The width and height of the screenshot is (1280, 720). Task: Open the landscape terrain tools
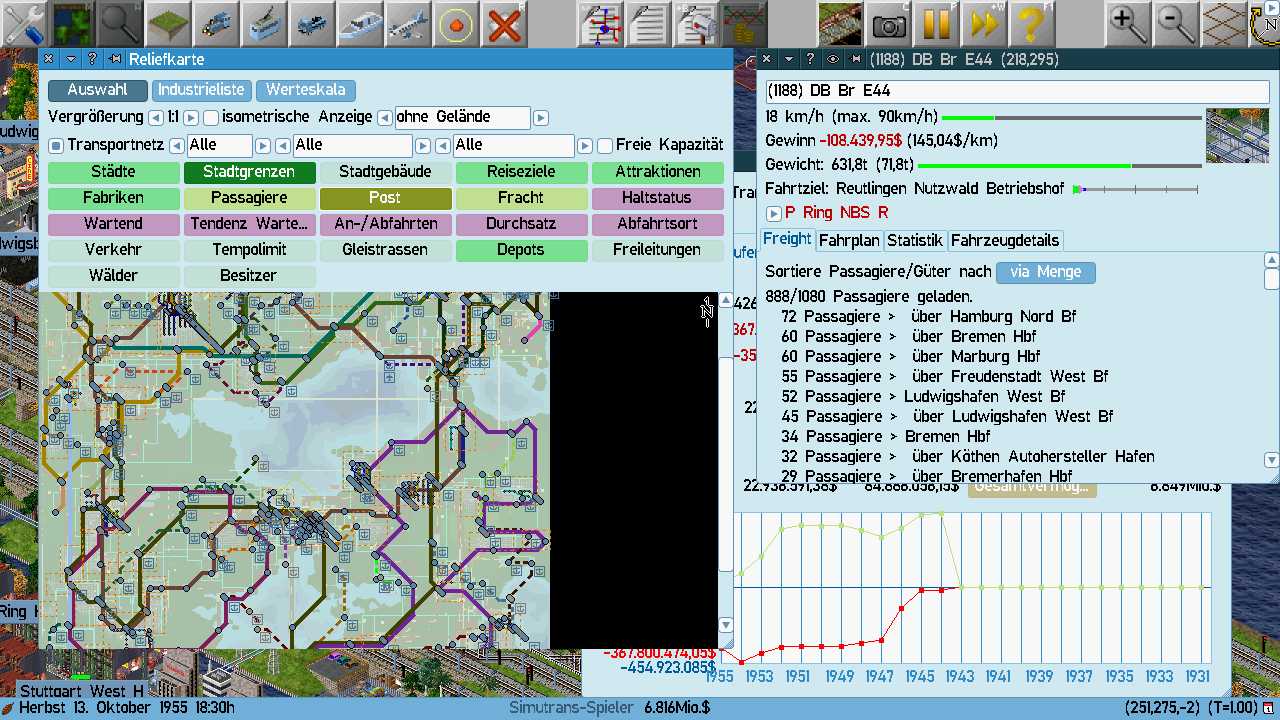[169, 22]
